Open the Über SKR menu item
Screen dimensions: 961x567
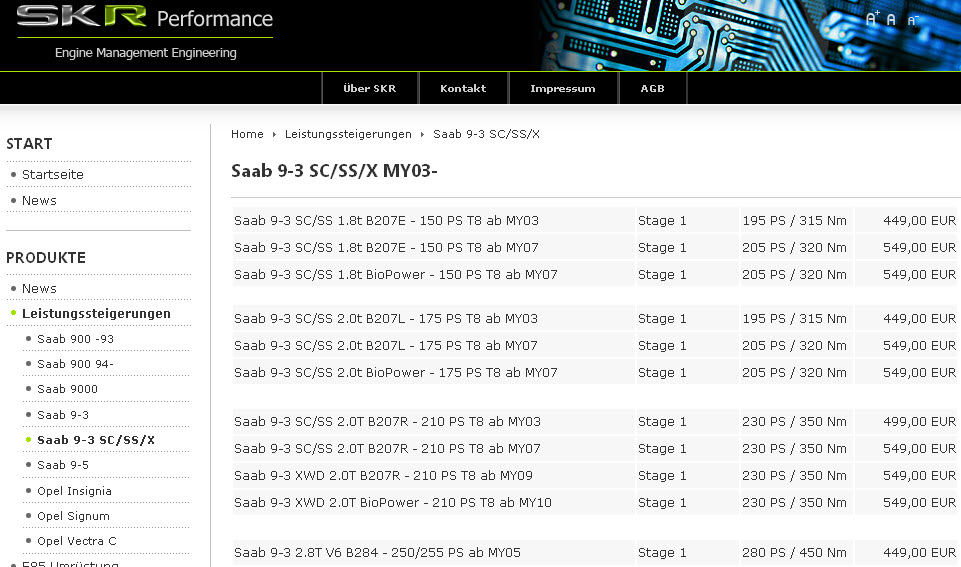370,88
